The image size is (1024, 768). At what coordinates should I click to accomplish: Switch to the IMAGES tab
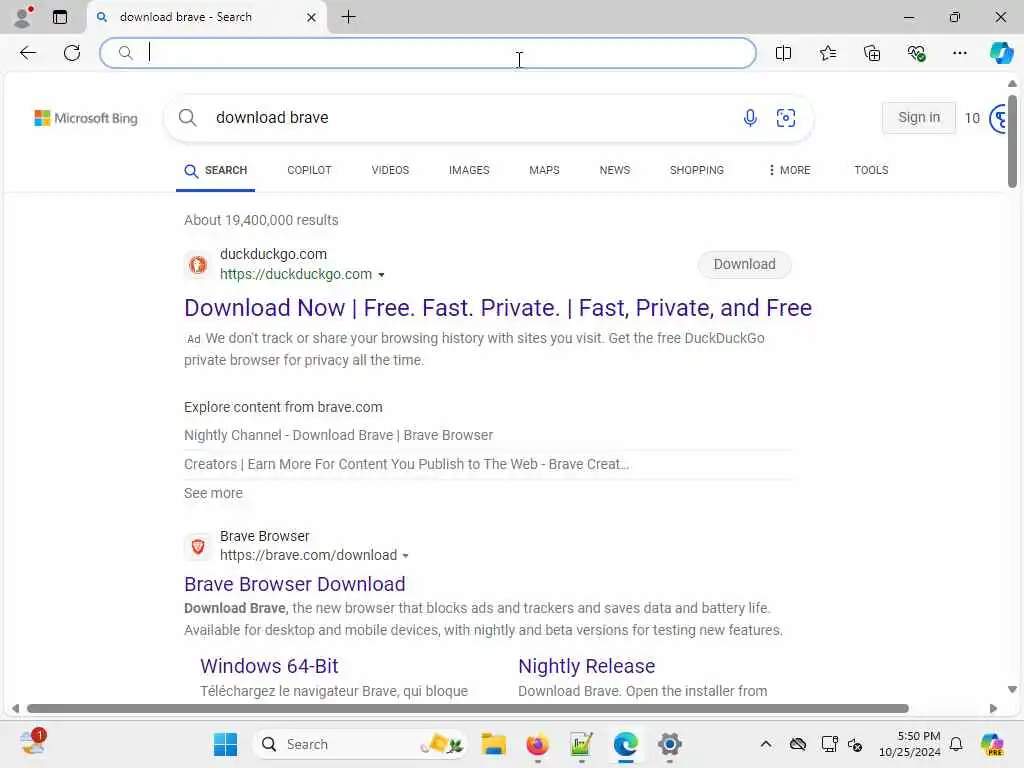(469, 170)
